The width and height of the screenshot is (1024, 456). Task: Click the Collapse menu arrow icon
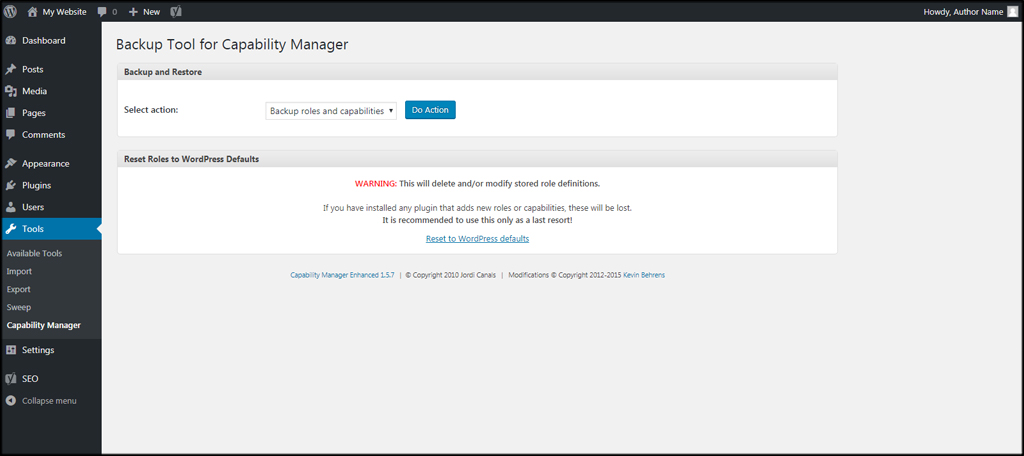(x=10, y=400)
